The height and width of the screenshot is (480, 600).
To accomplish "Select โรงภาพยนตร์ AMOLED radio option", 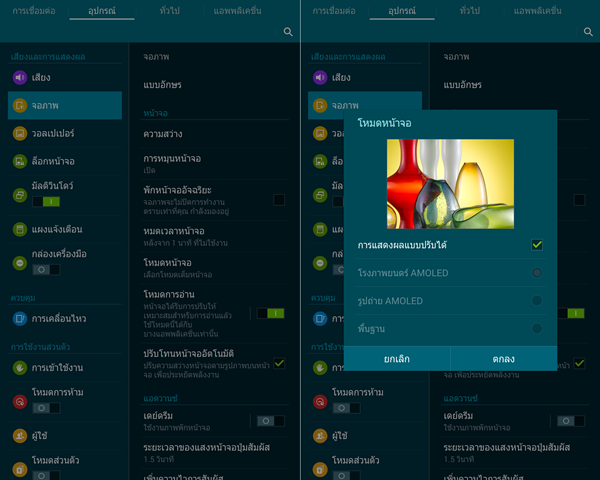I will pos(537,272).
